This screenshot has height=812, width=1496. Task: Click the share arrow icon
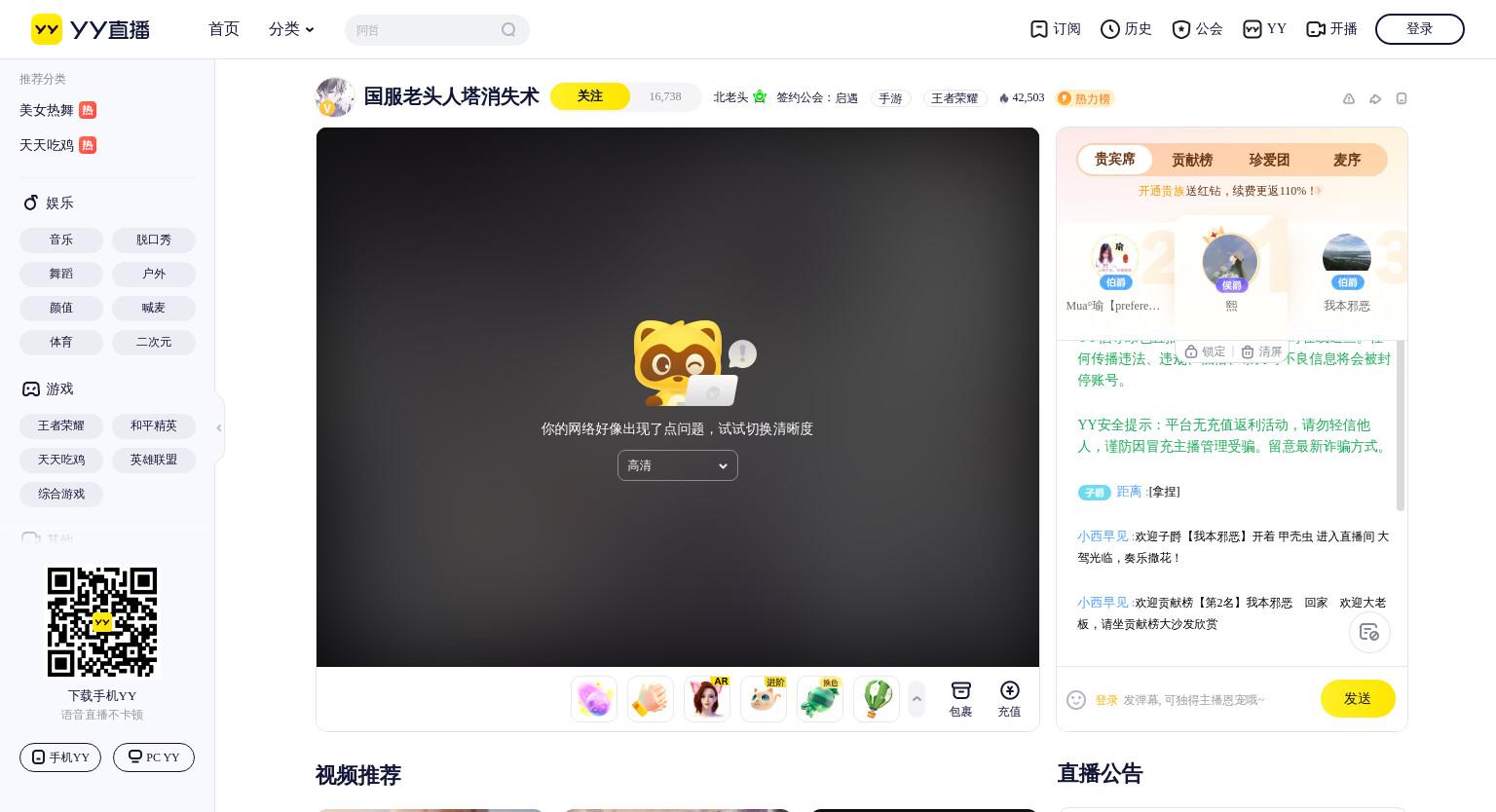click(1375, 98)
